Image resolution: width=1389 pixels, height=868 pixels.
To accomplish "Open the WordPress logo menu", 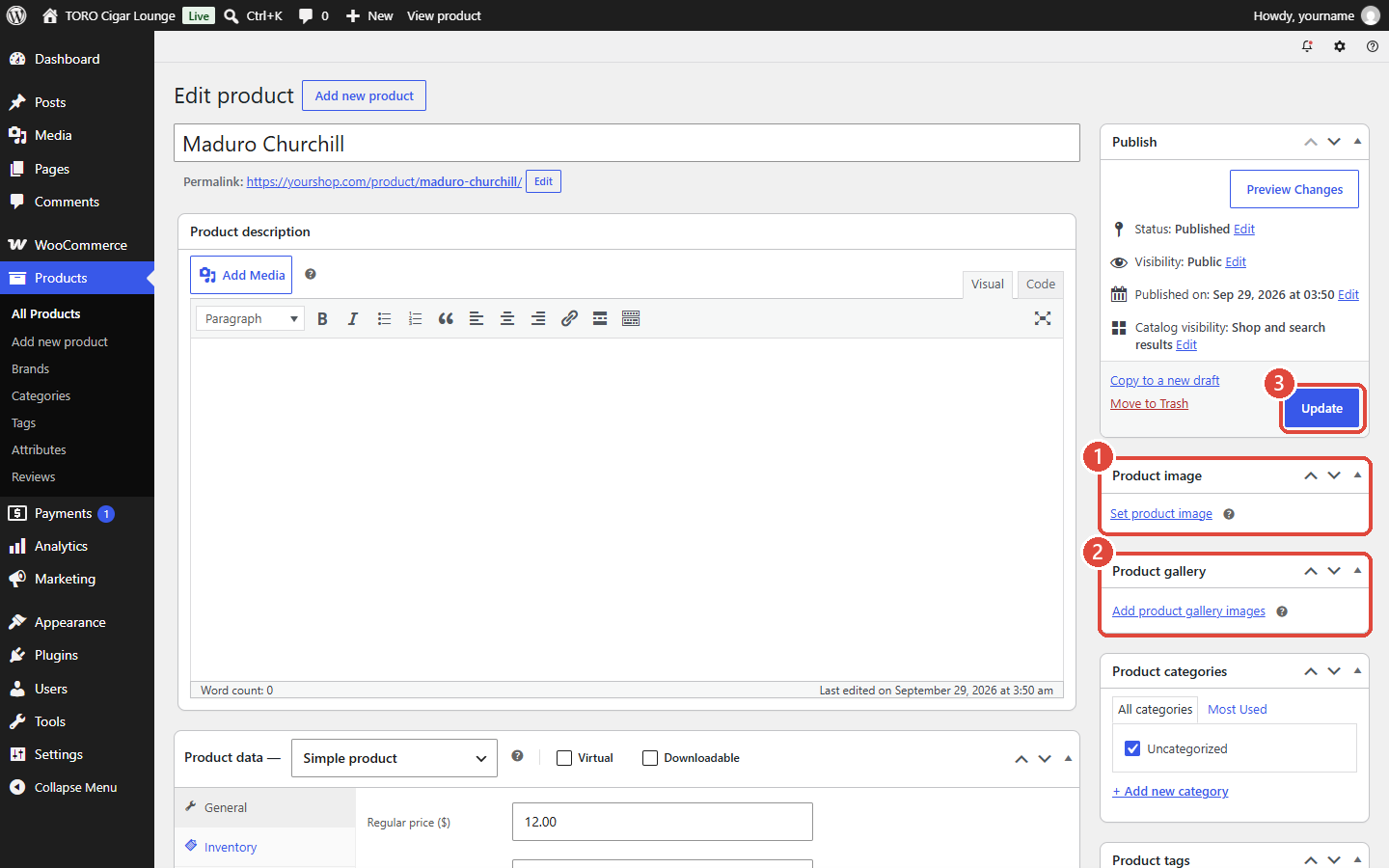I will tap(16, 15).
